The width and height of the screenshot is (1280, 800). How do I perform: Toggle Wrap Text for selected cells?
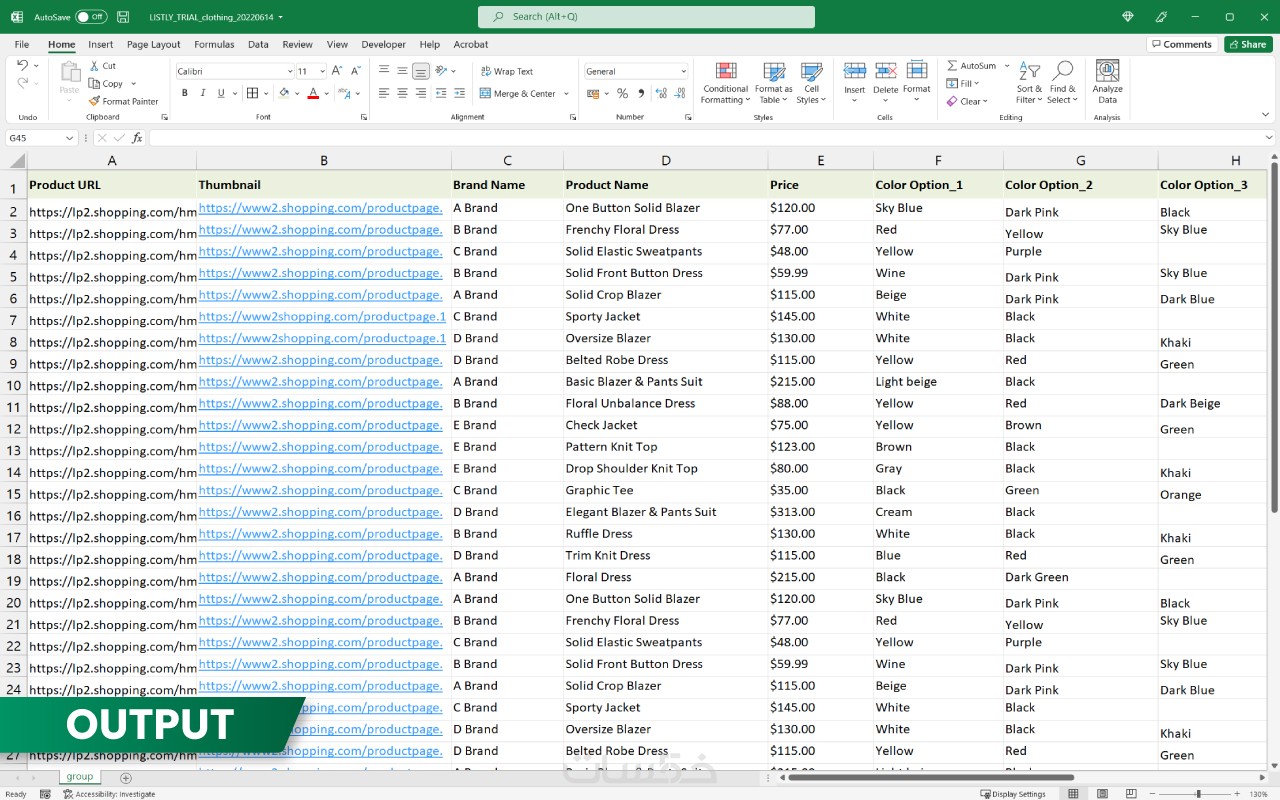pyautogui.click(x=507, y=71)
